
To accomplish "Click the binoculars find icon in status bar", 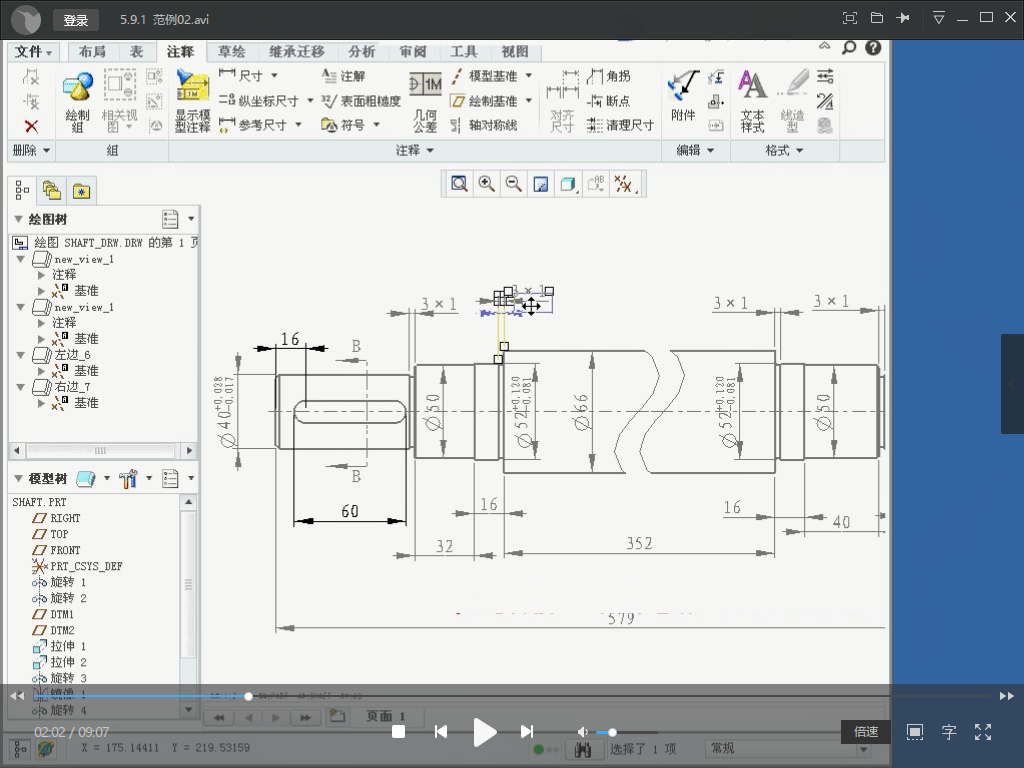I will coord(583,750).
